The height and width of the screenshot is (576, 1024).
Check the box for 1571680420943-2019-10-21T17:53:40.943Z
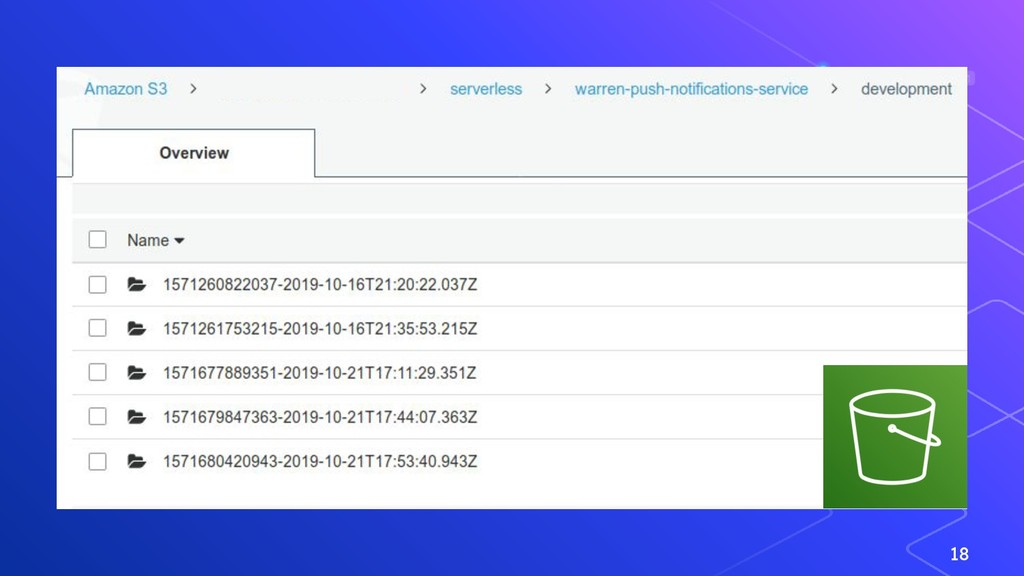pos(97,462)
